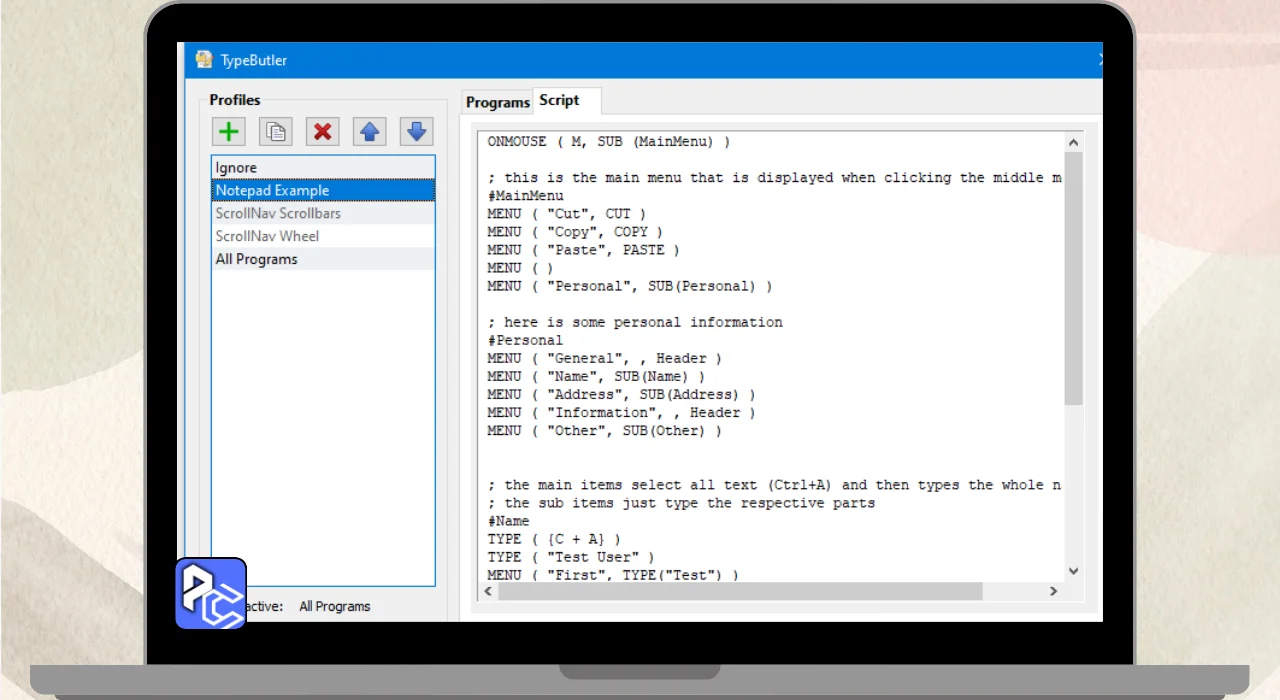Click the duplicate profile copy icon

[x=276, y=131]
